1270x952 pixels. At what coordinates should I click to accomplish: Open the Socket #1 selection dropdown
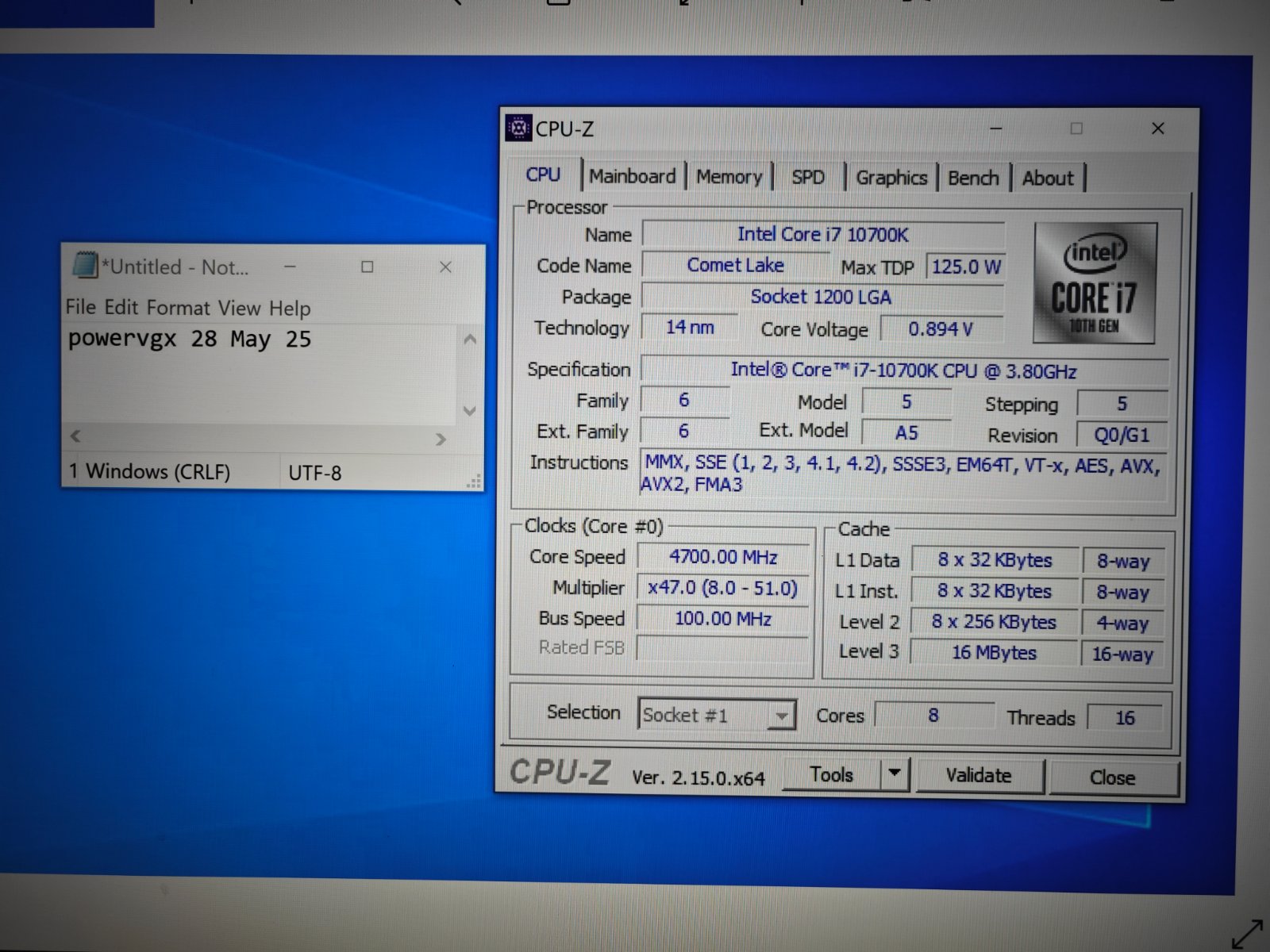tap(716, 716)
